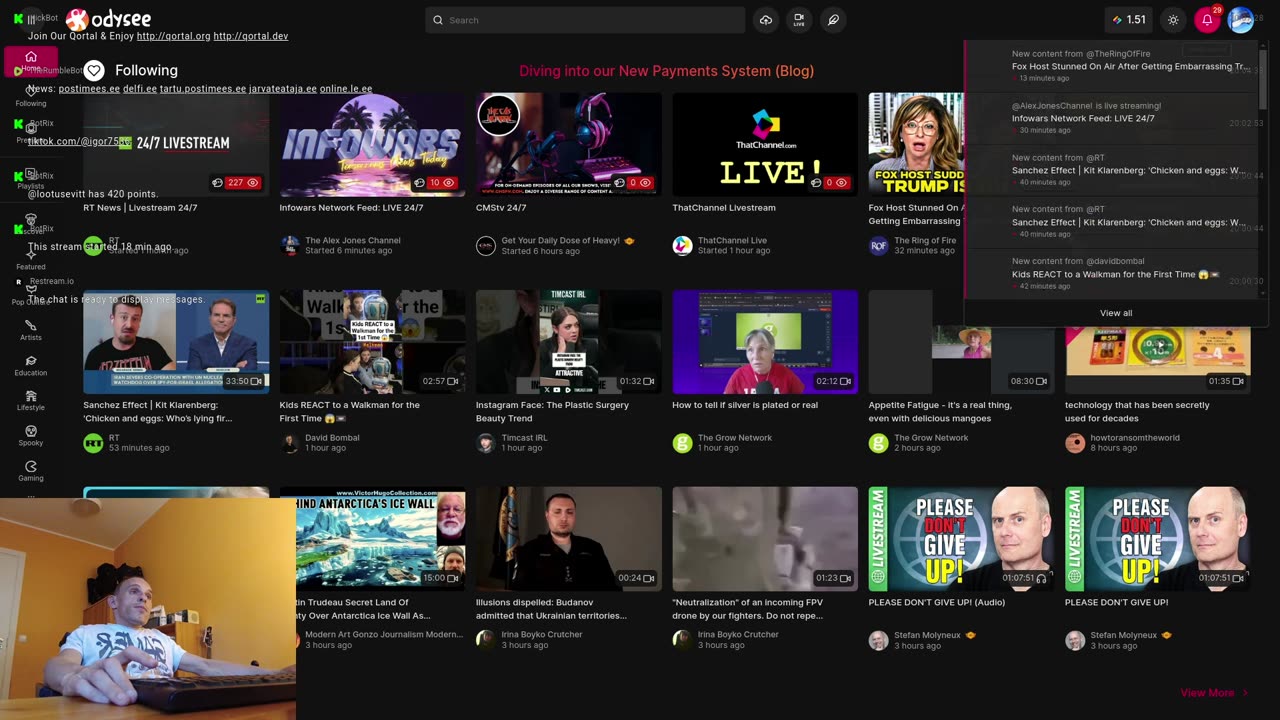Screen dimensions: 1280x720
Task: Open Neutralization of FPV drone thumbnail
Action: [x=765, y=539]
